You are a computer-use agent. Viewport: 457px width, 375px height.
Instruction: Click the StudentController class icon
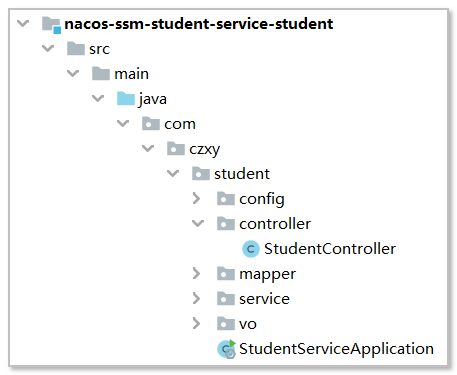click(x=251, y=249)
